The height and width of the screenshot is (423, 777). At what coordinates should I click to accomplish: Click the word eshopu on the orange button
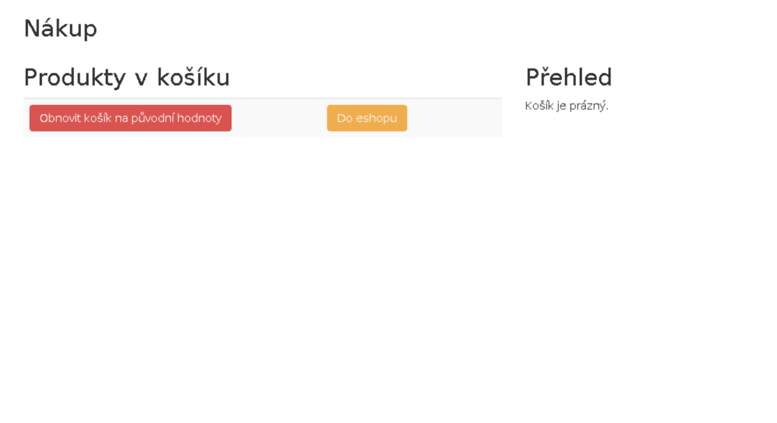[376, 118]
